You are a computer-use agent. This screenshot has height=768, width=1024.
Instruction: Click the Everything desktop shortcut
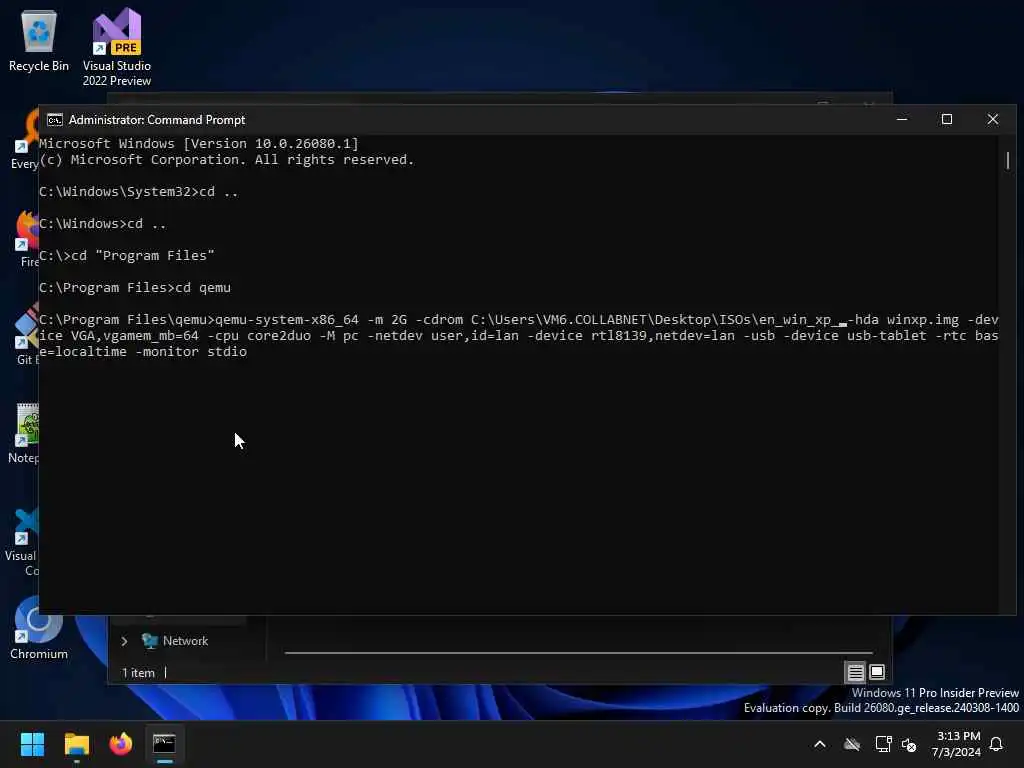tap(25, 140)
